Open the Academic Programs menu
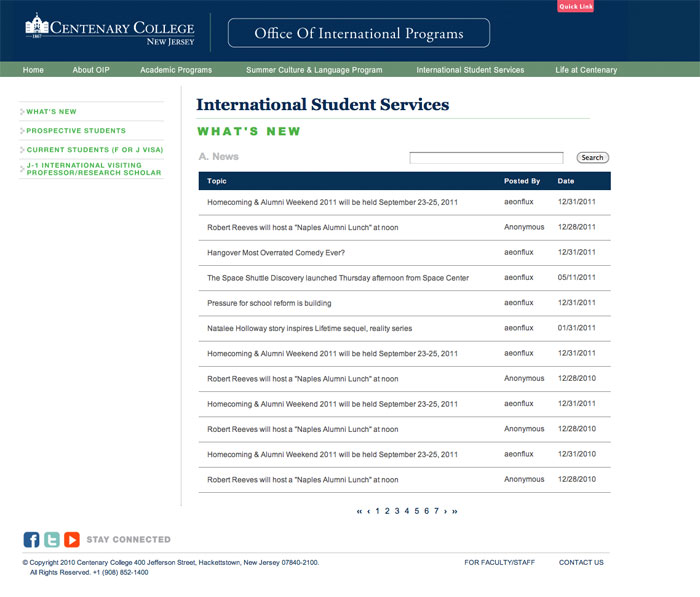Image resolution: width=700 pixels, height=597 pixels. pyautogui.click(x=176, y=70)
